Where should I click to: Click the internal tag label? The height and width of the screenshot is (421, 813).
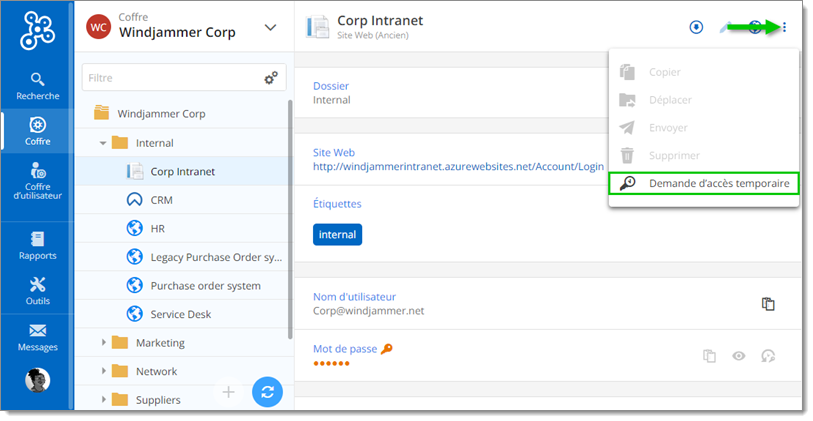pyautogui.click(x=337, y=234)
